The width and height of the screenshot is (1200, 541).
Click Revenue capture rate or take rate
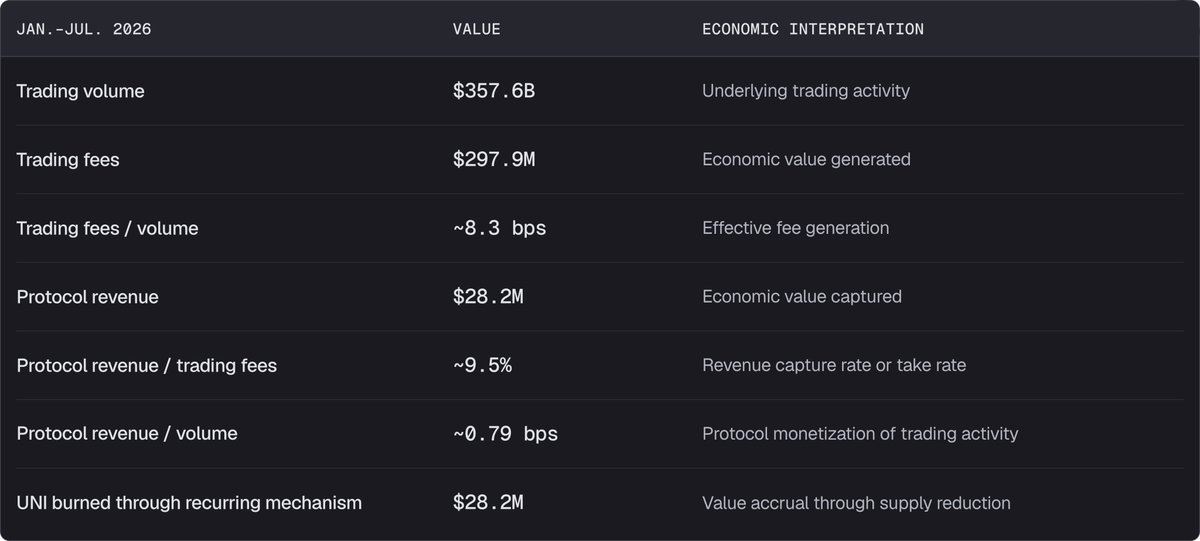834,366
